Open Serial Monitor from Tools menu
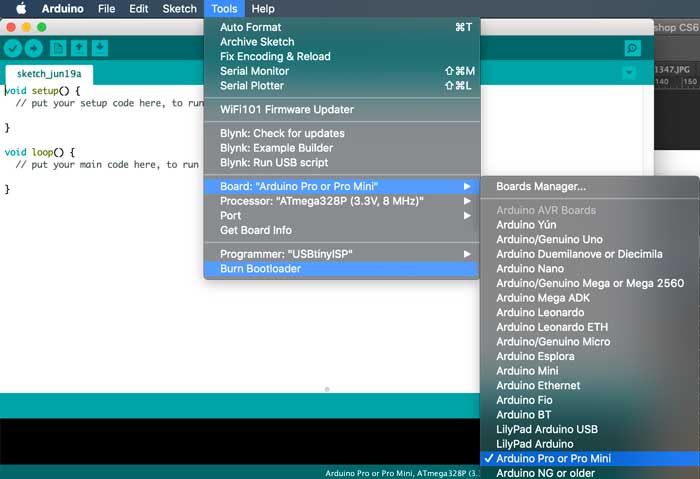Screen dimensions: 700x479 [342, 71]
